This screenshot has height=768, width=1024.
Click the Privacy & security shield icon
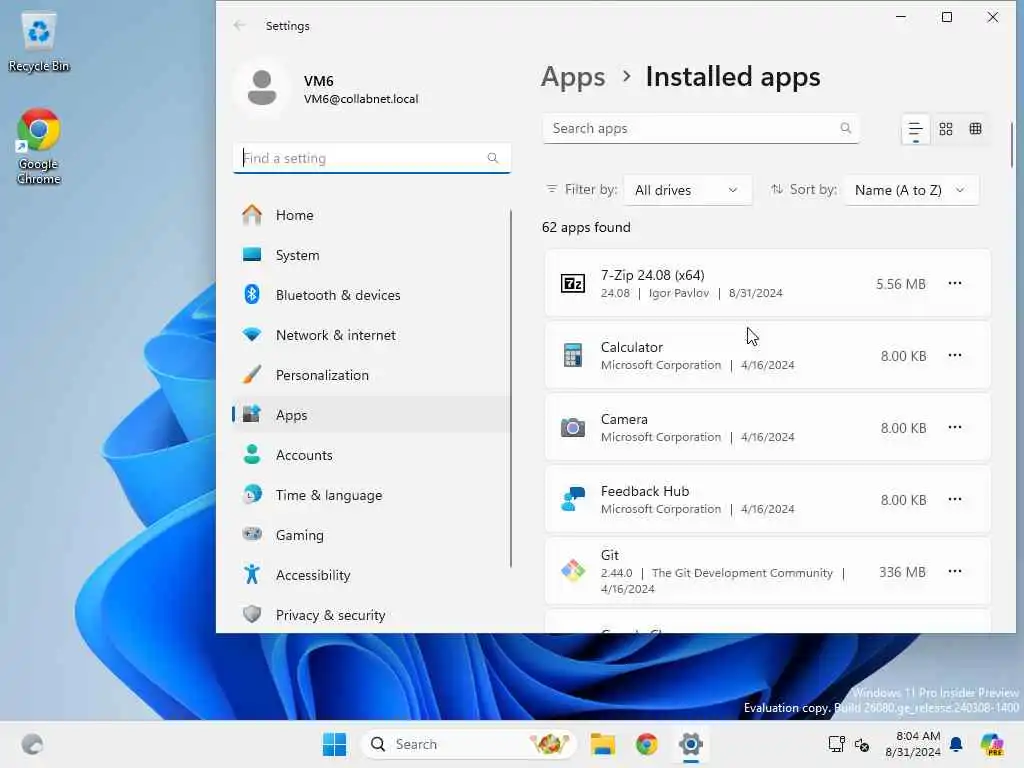coord(251,615)
